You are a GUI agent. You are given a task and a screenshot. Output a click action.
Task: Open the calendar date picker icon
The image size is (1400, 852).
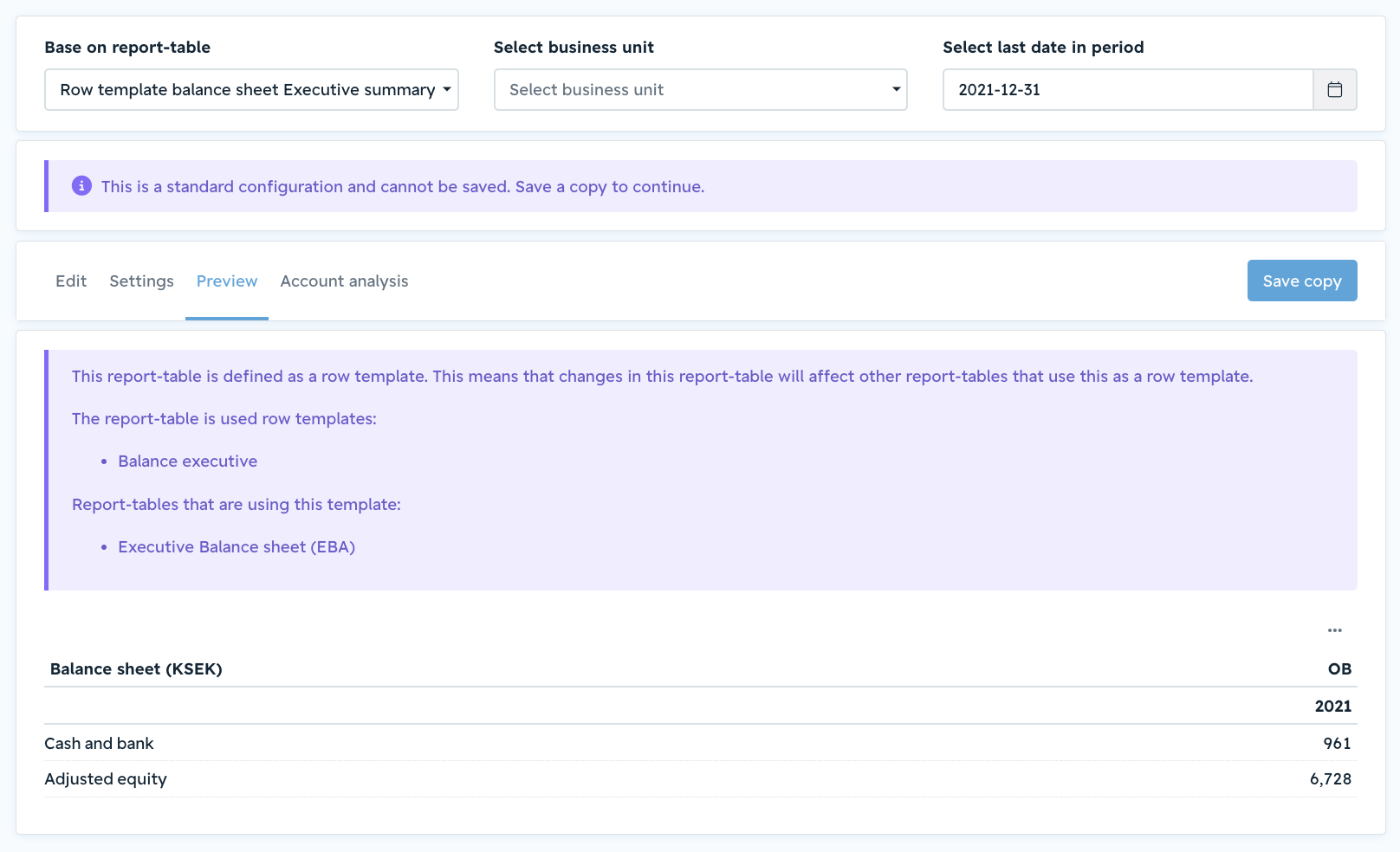1334,90
